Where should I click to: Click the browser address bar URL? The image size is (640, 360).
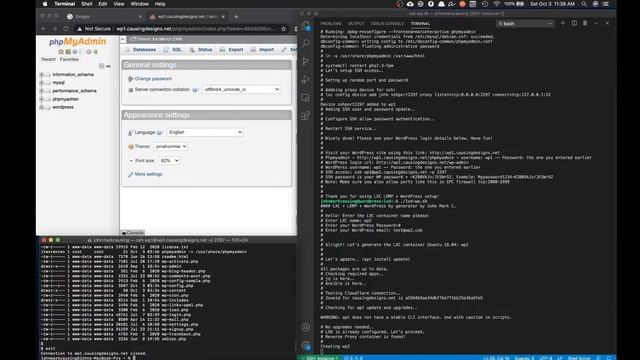click(x=195, y=29)
